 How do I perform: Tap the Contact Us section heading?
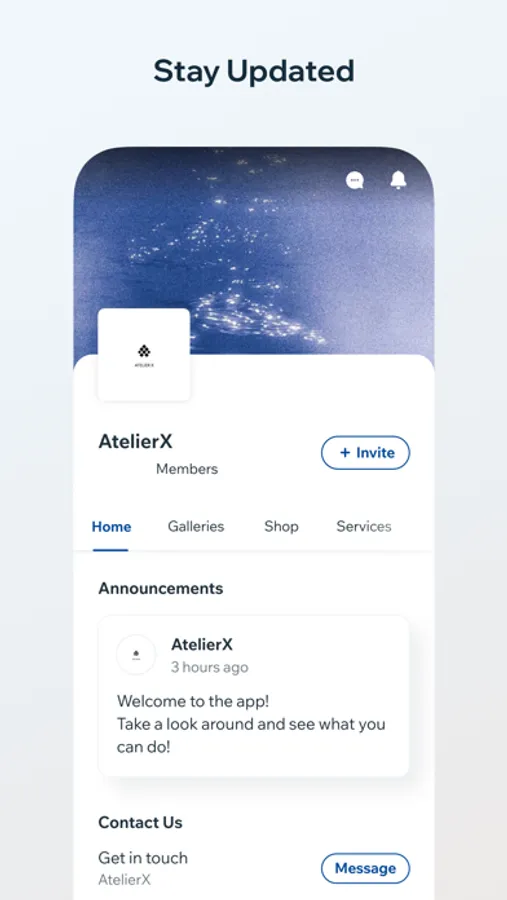pyautogui.click(x=141, y=823)
